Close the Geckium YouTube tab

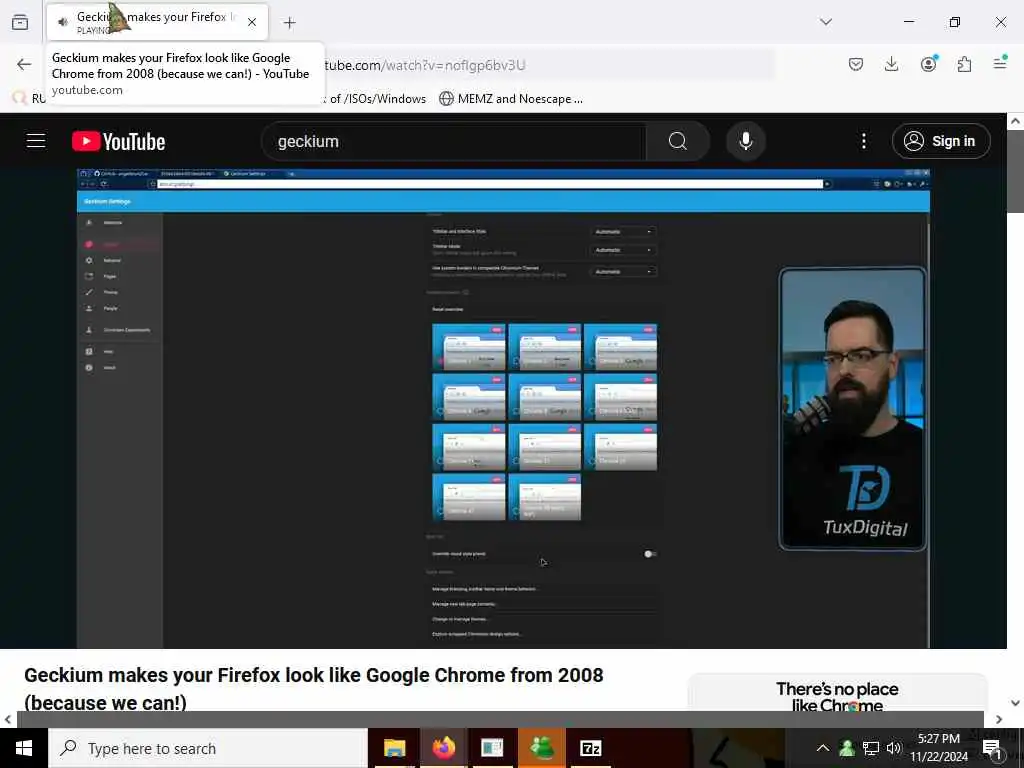252,22
